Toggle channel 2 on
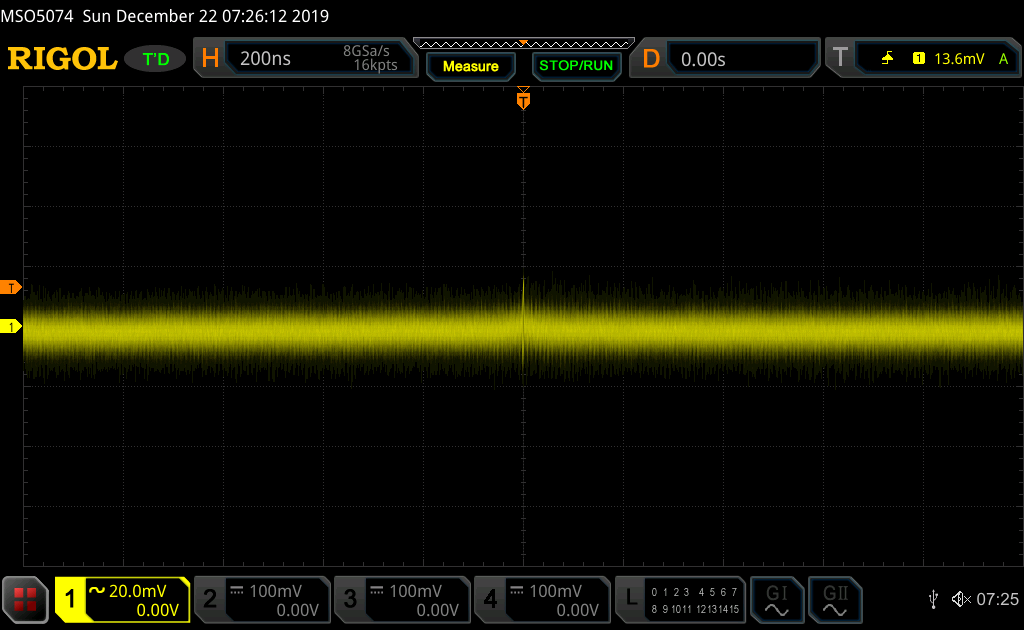Viewport: 1024px width, 630px height. (210, 599)
